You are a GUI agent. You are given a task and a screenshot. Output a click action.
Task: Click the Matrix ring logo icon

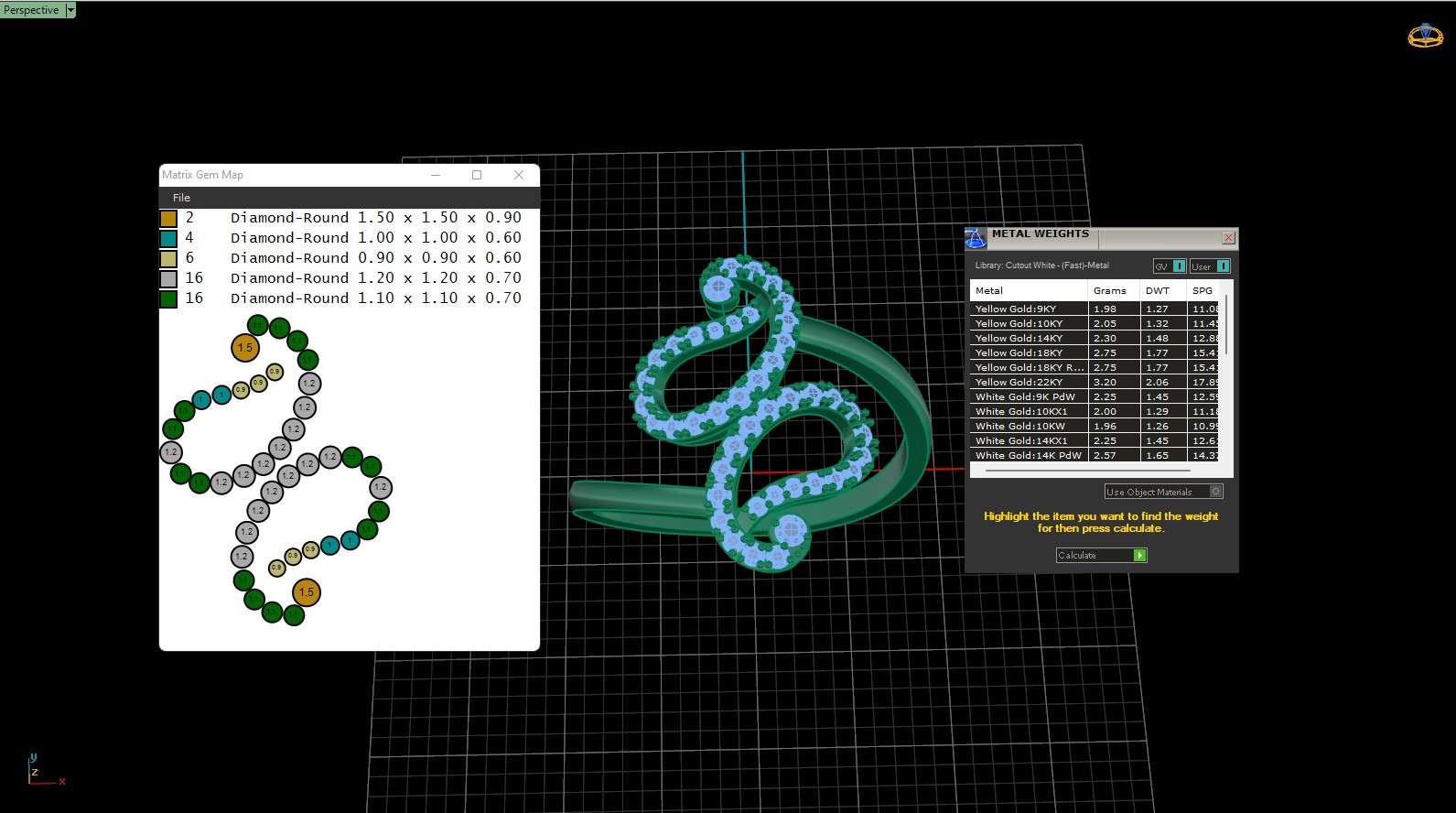pos(1425,36)
